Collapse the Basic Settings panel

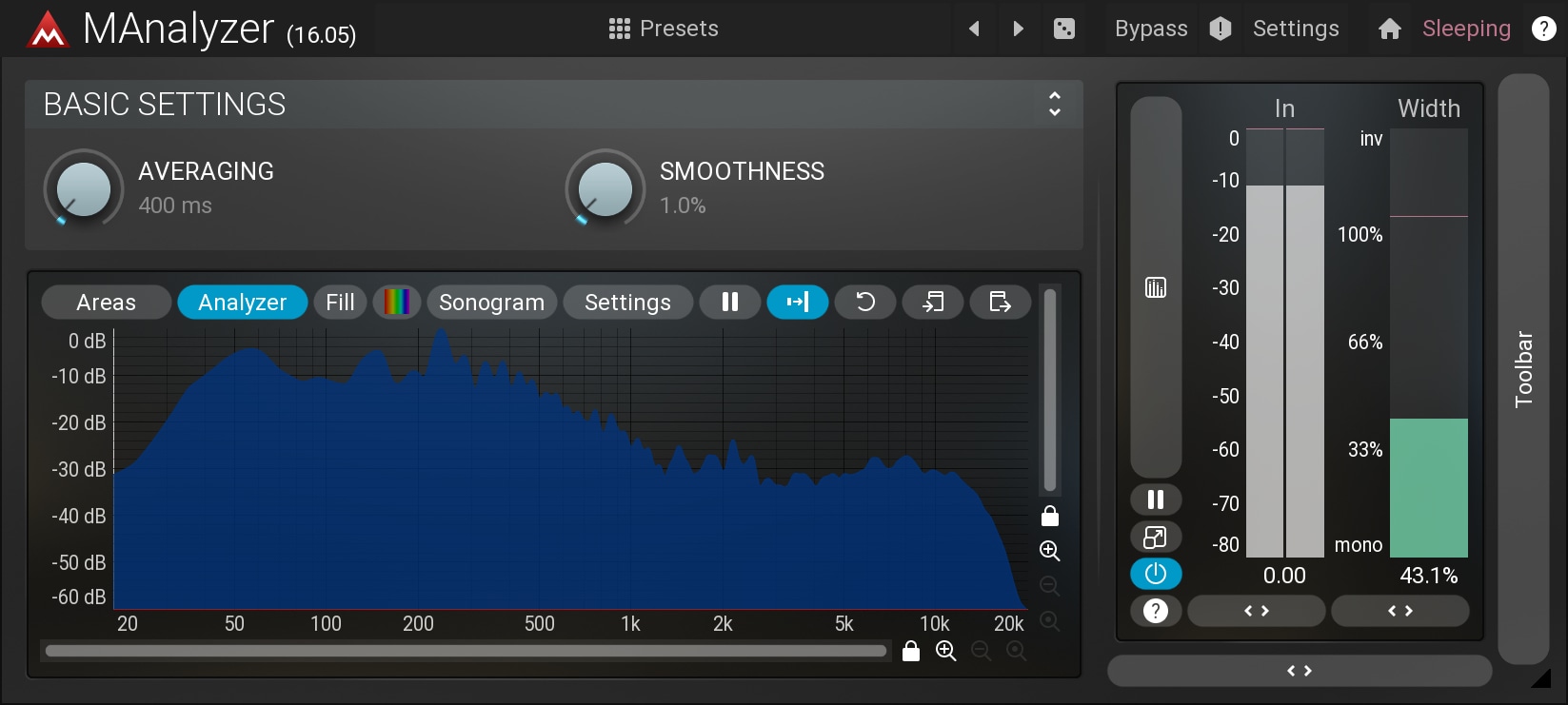1054,104
